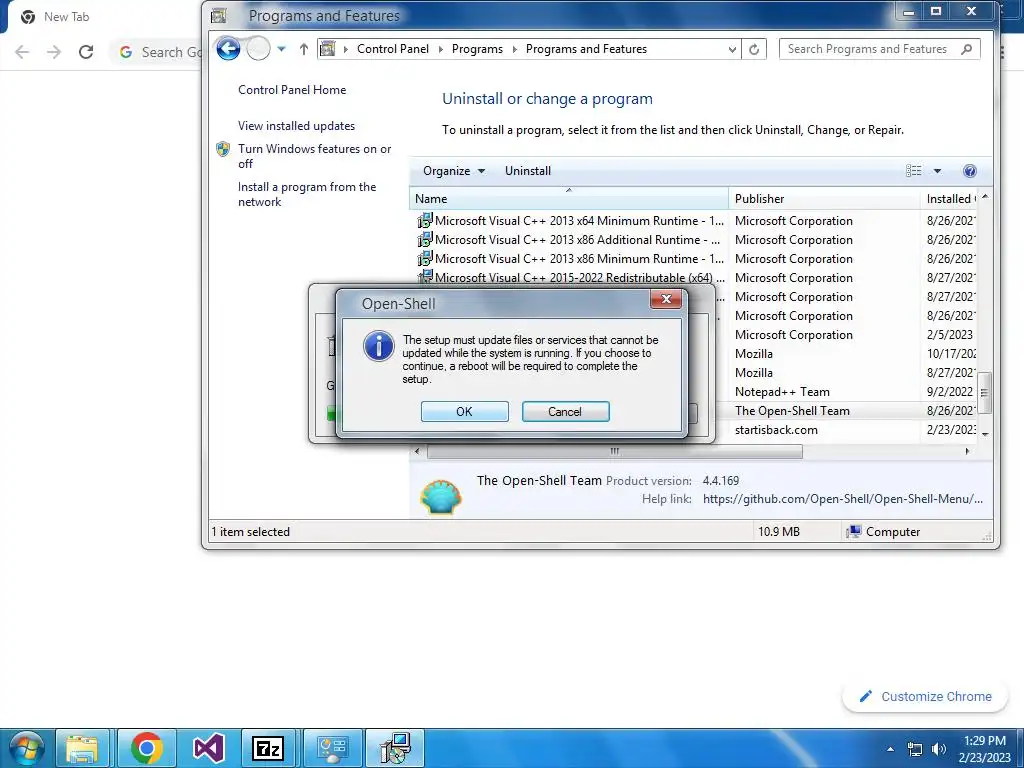Expand more view options dropdown arrow
The width and height of the screenshot is (1024, 768).
pyautogui.click(x=937, y=171)
